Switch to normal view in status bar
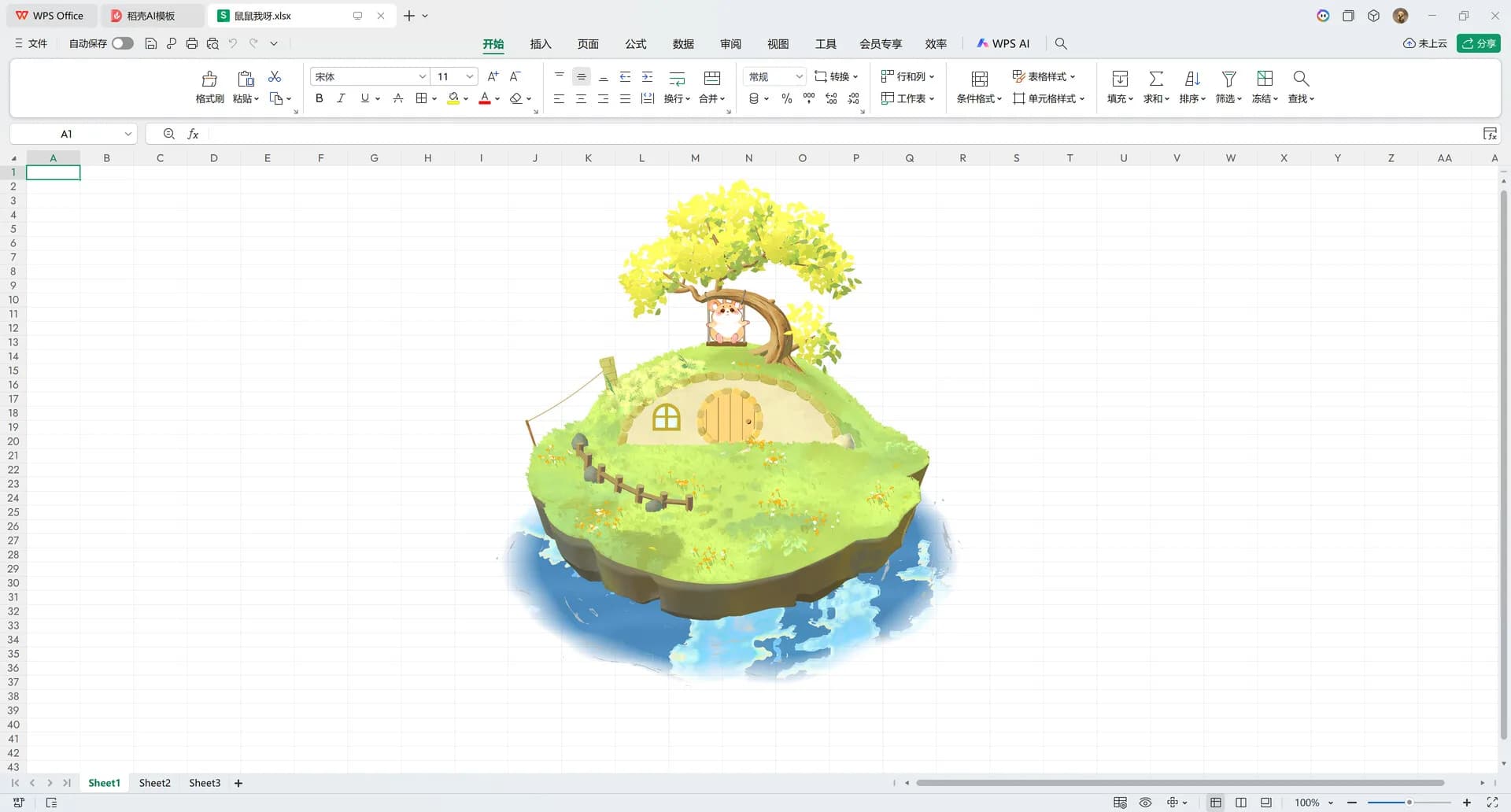This screenshot has width=1511, height=812. (x=1215, y=803)
